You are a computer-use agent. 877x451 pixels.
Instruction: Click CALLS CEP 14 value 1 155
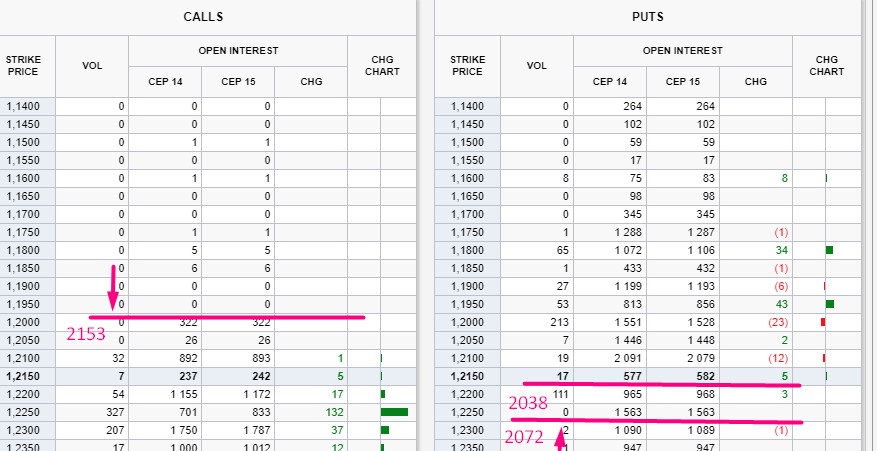[x=184, y=394]
